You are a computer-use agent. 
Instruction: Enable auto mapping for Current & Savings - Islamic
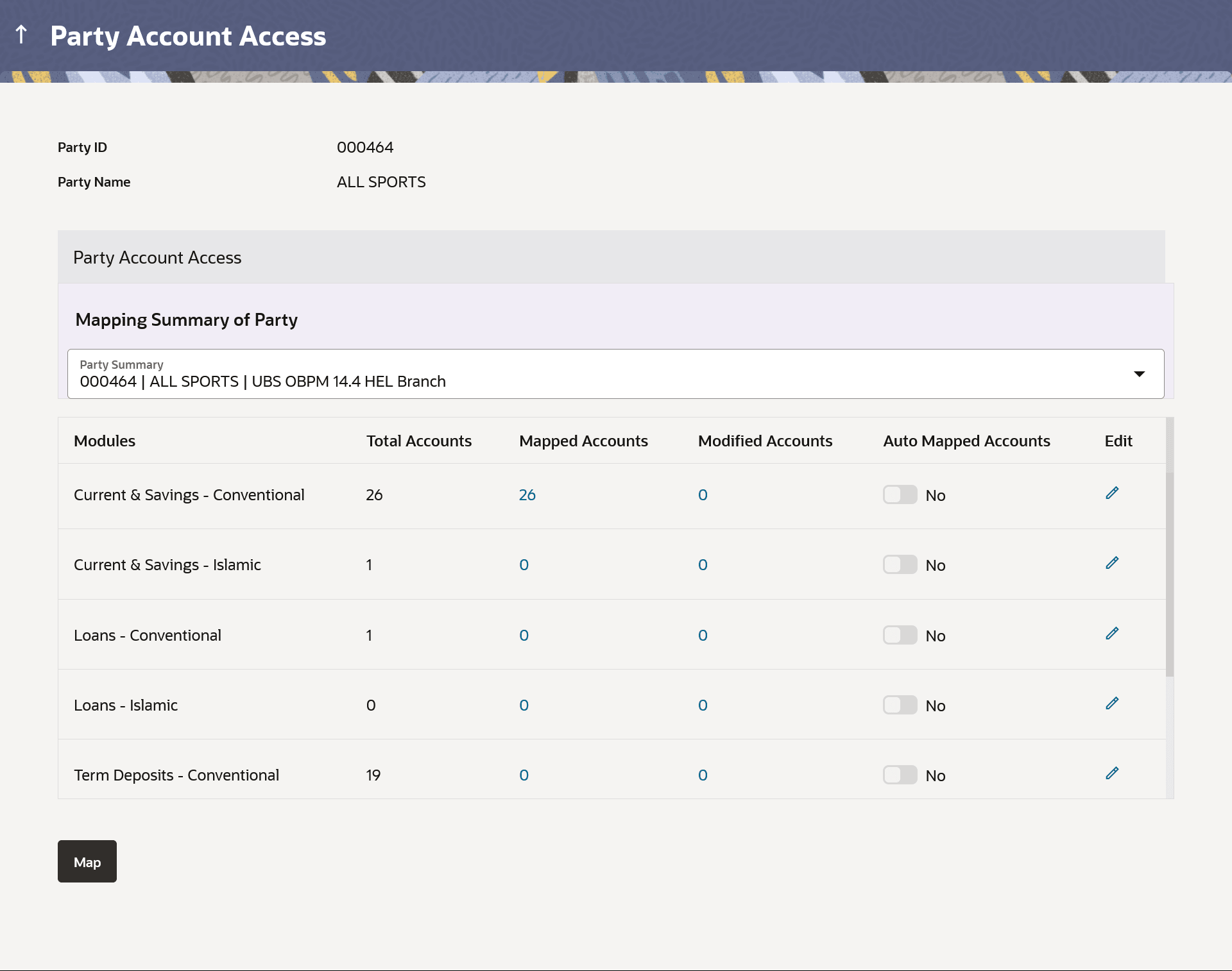click(x=900, y=564)
